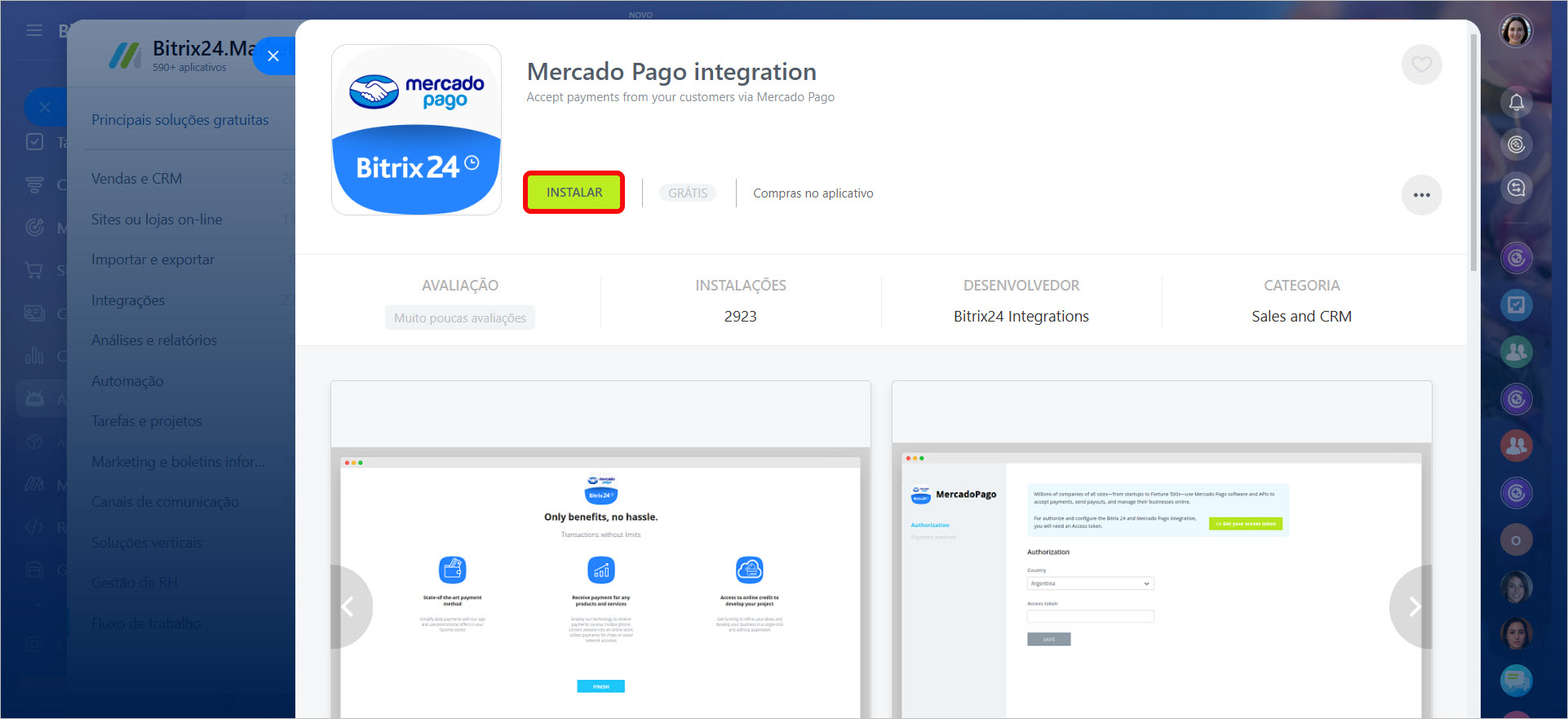Select 'Automação' category
Screen dimensions: 1568x719
[x=127, y=381]
